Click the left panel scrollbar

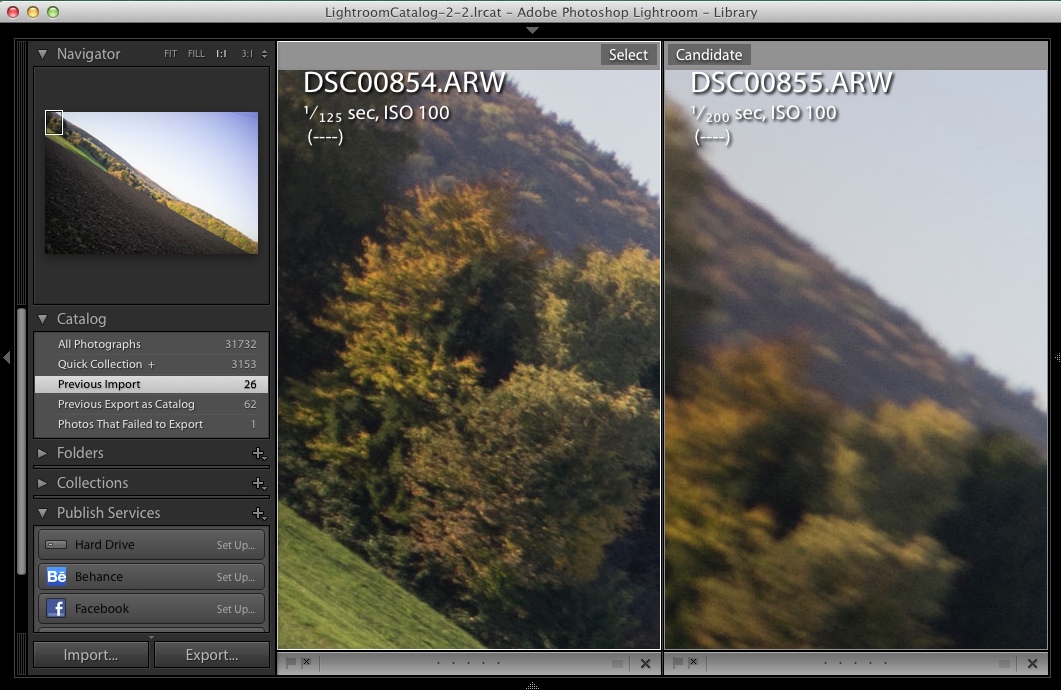(x=22, y=443)
